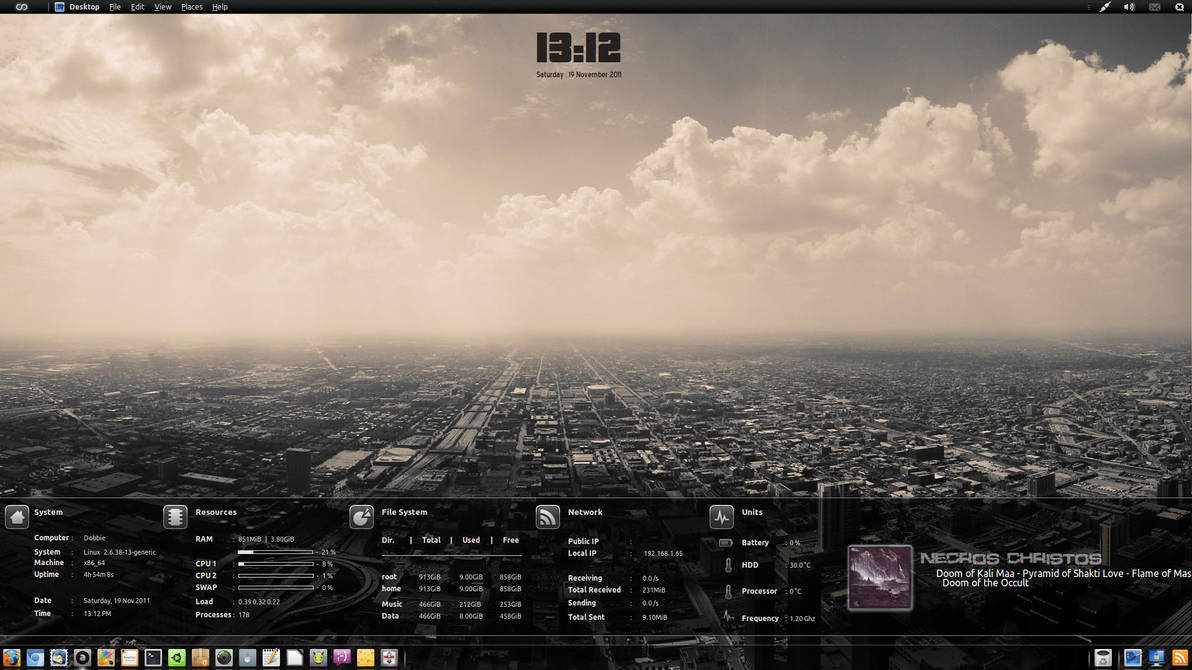Click the Network RSS-style icon
The width and height of the screenshot is (1192, 670).
coord(547,517)
